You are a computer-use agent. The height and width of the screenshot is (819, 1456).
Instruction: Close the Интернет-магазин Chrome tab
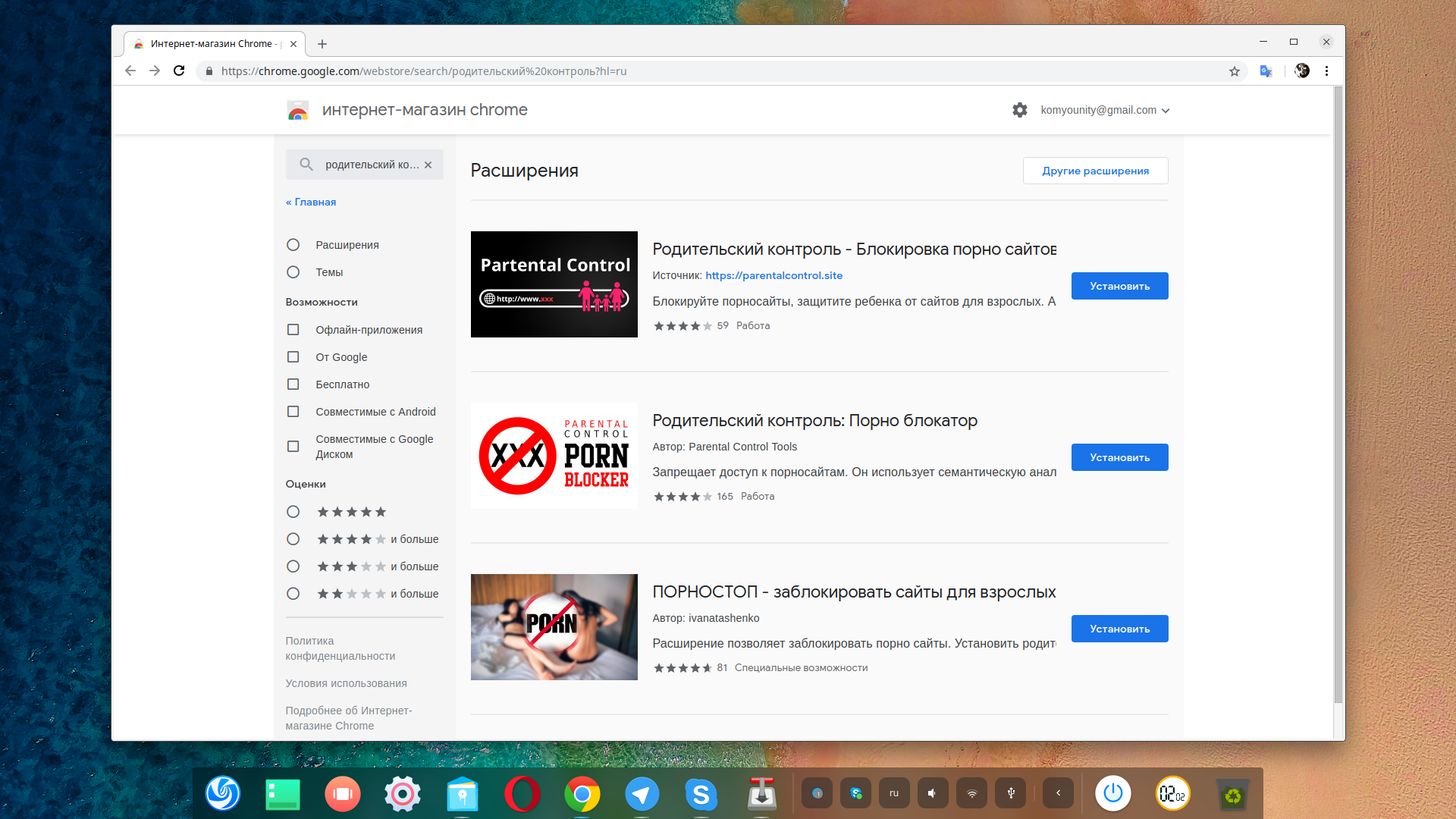293,44
